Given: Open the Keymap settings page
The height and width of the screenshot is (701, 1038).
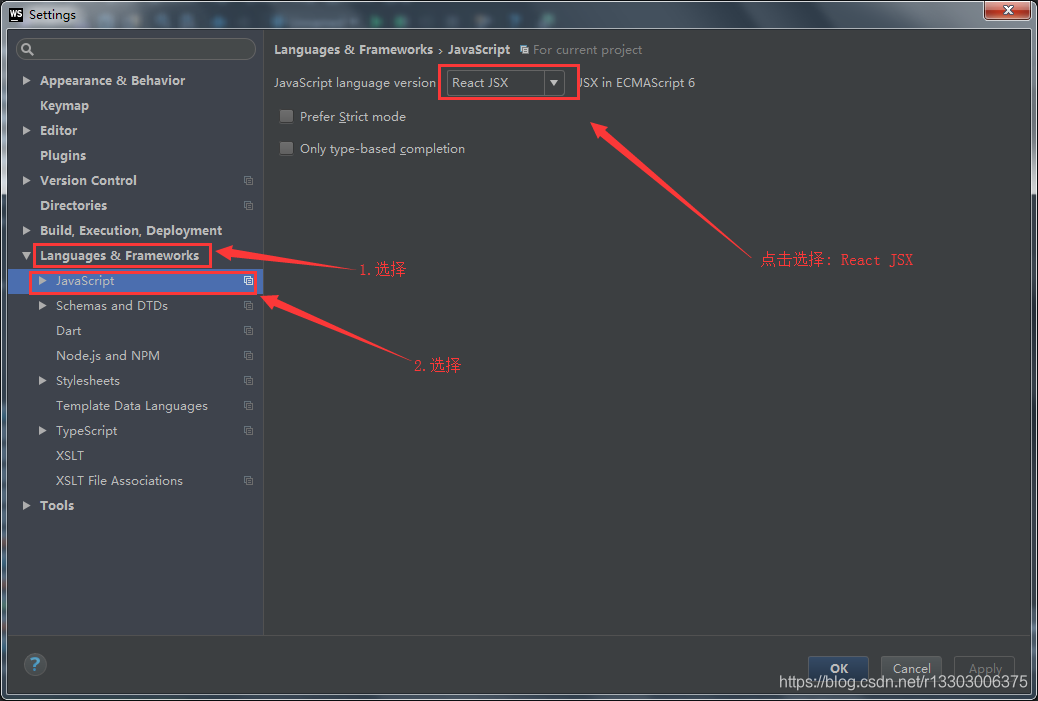Looking at the screenshot, I should pyautogui.click(x=64, y=105).
